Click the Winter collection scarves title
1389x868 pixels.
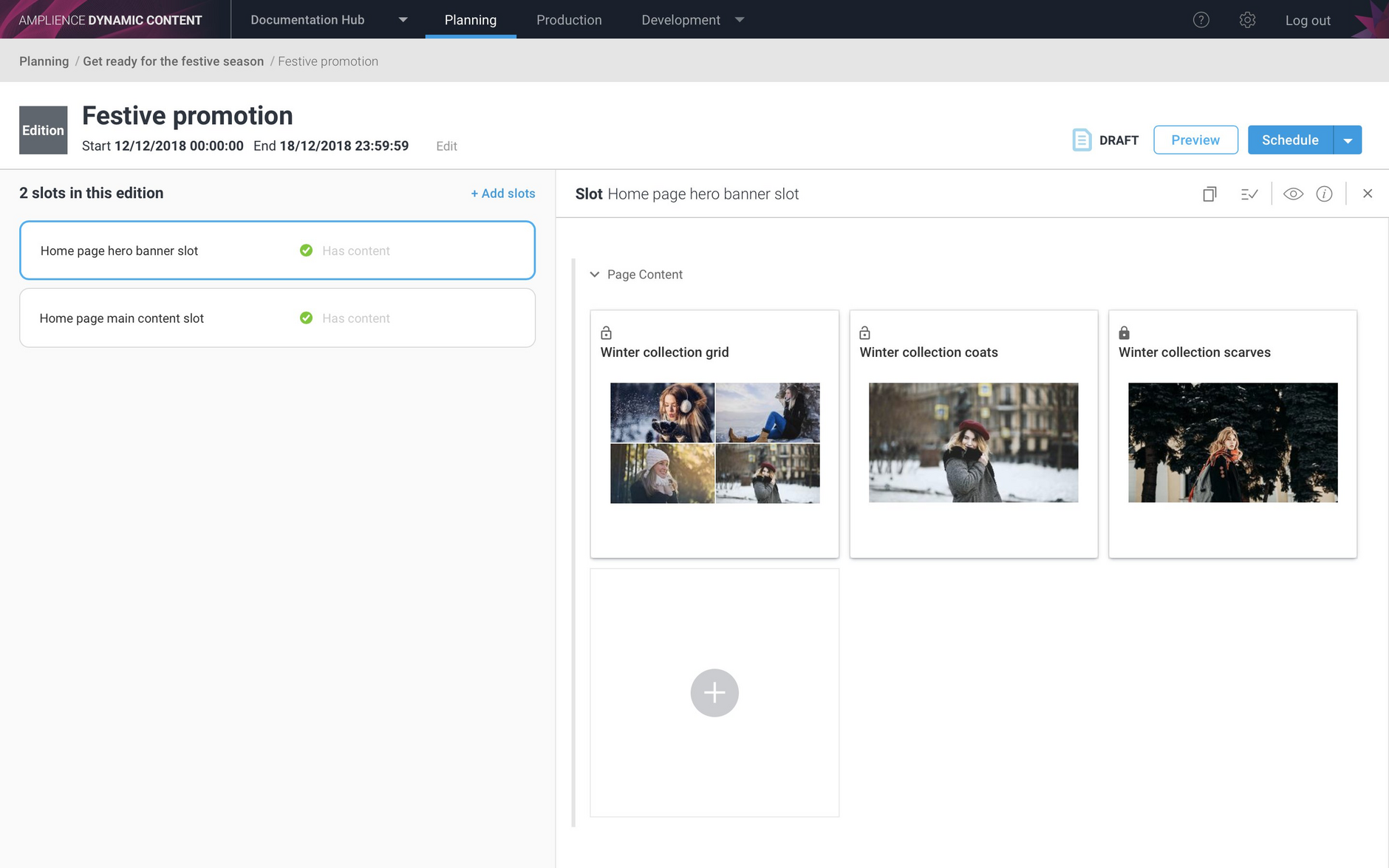[1194, 352]
